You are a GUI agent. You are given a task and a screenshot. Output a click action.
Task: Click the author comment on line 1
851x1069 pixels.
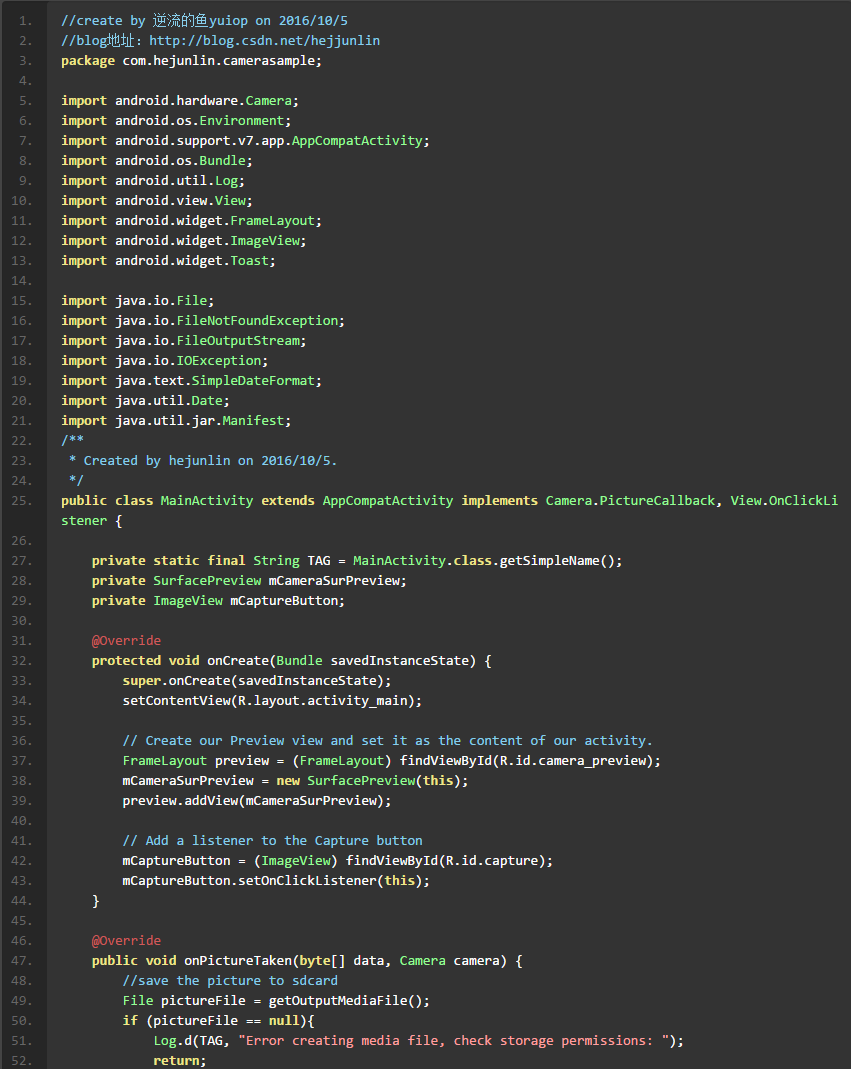click(x=205, y=21)
